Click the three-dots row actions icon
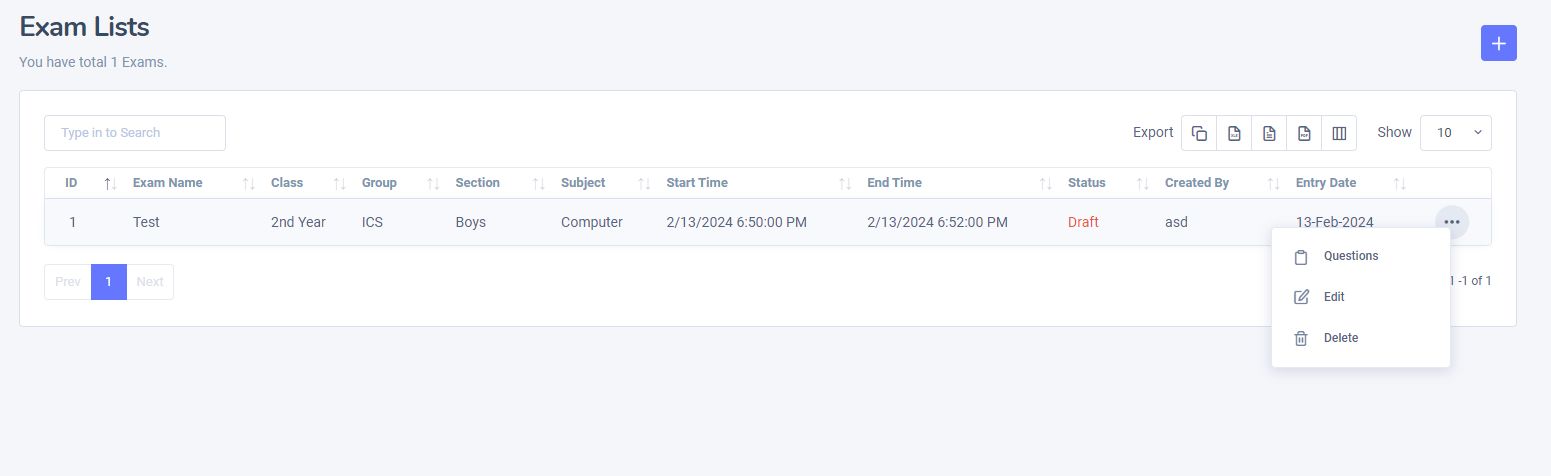 (1452, 222)
